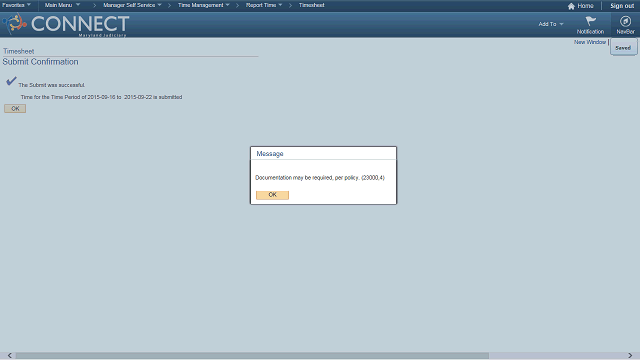Click the horizontal scrollbar thumb
640x360 pixels.
point(252,356)
